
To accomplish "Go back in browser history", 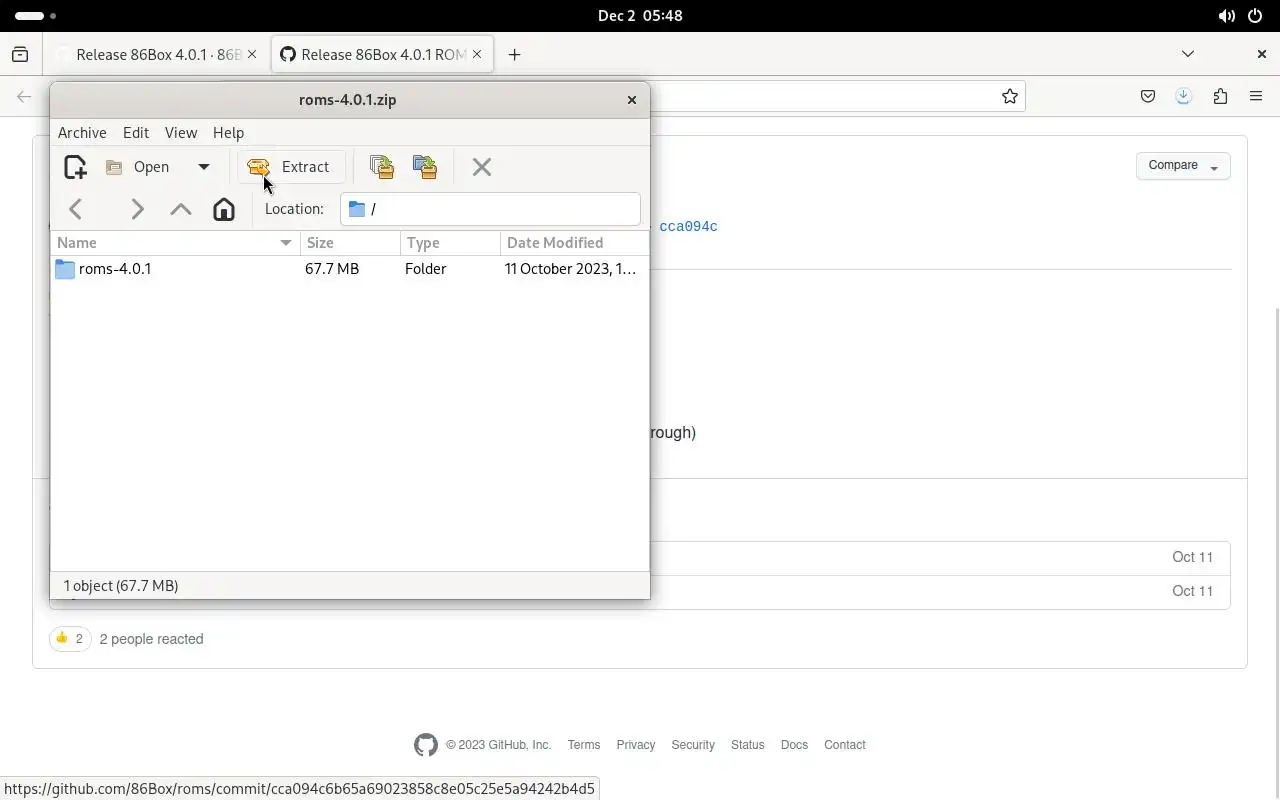I will (24, 96).
